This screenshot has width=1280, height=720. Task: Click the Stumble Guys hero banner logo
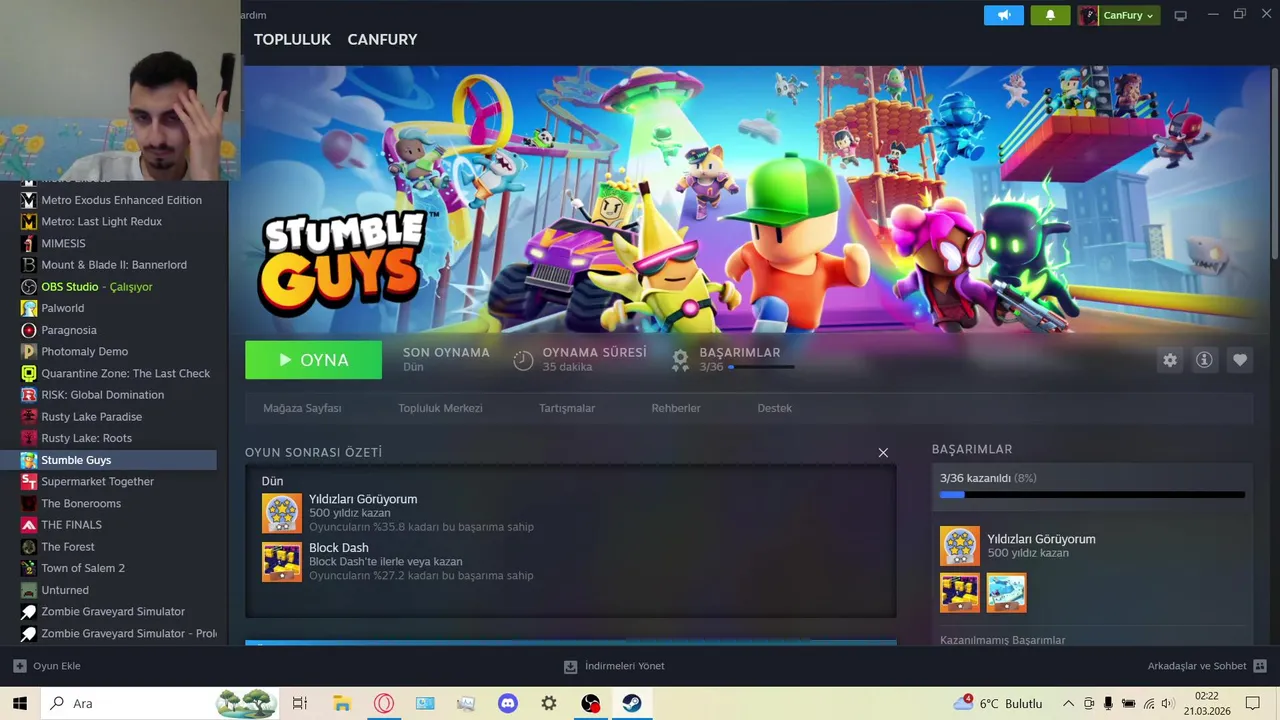pos(345,262)
